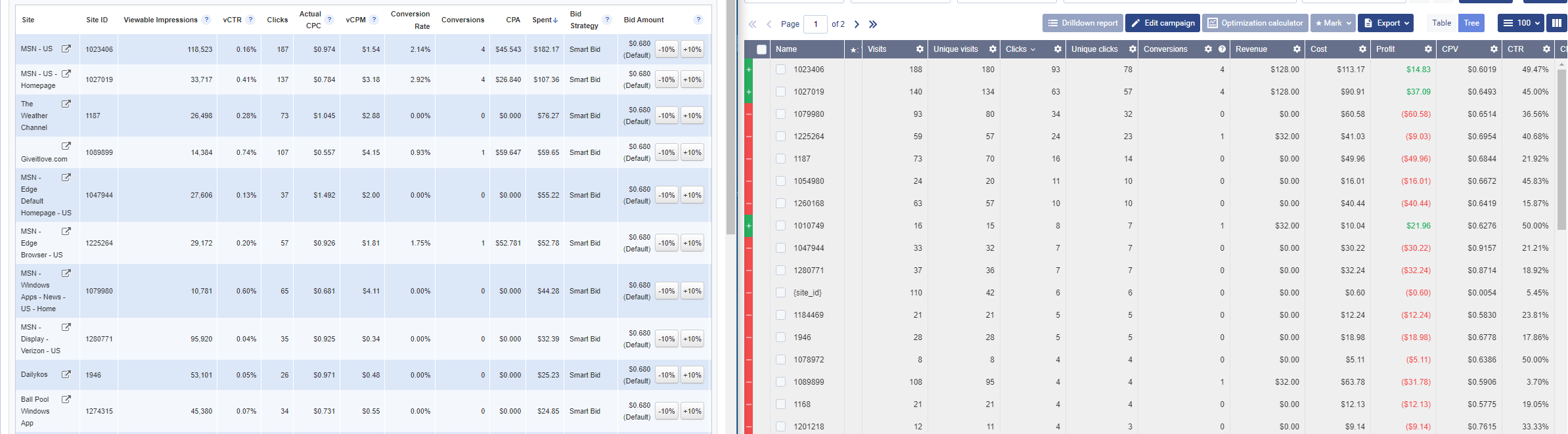Switch to Table view
This screenshot has height=434, width=1568.
(1441, 23)
